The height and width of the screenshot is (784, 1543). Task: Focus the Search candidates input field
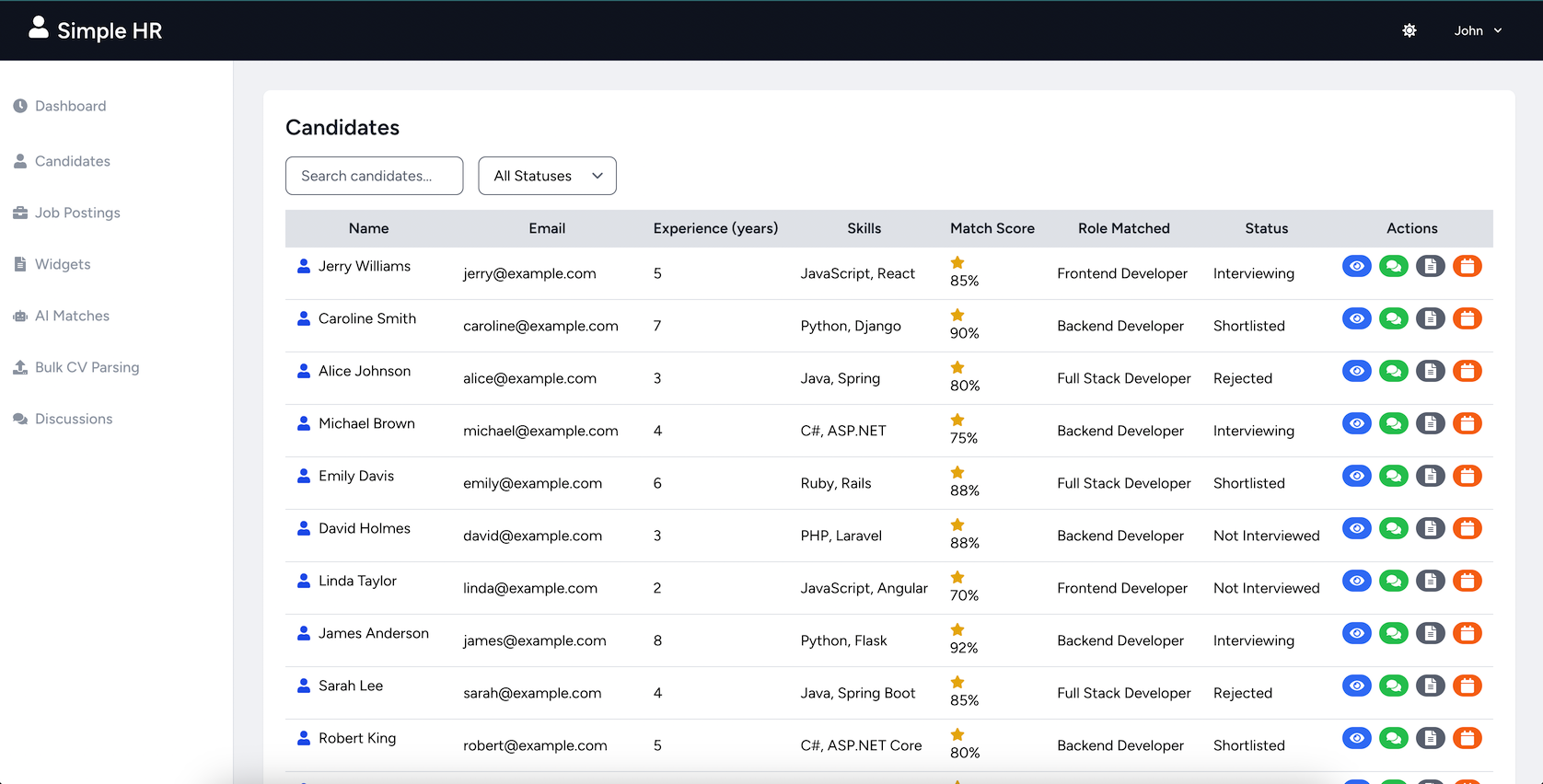point(374,176)
